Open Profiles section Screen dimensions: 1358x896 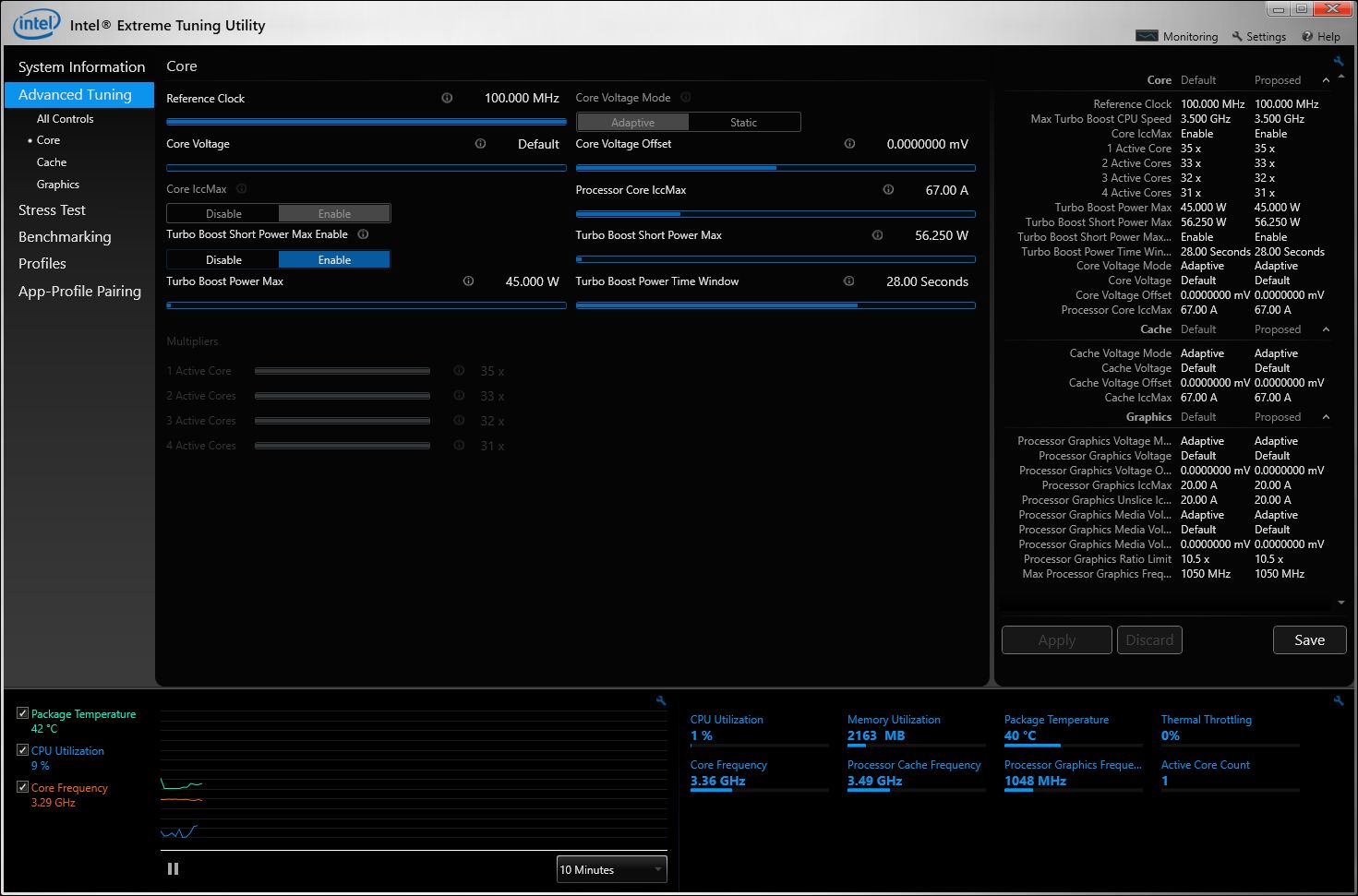tap(42, 264)
